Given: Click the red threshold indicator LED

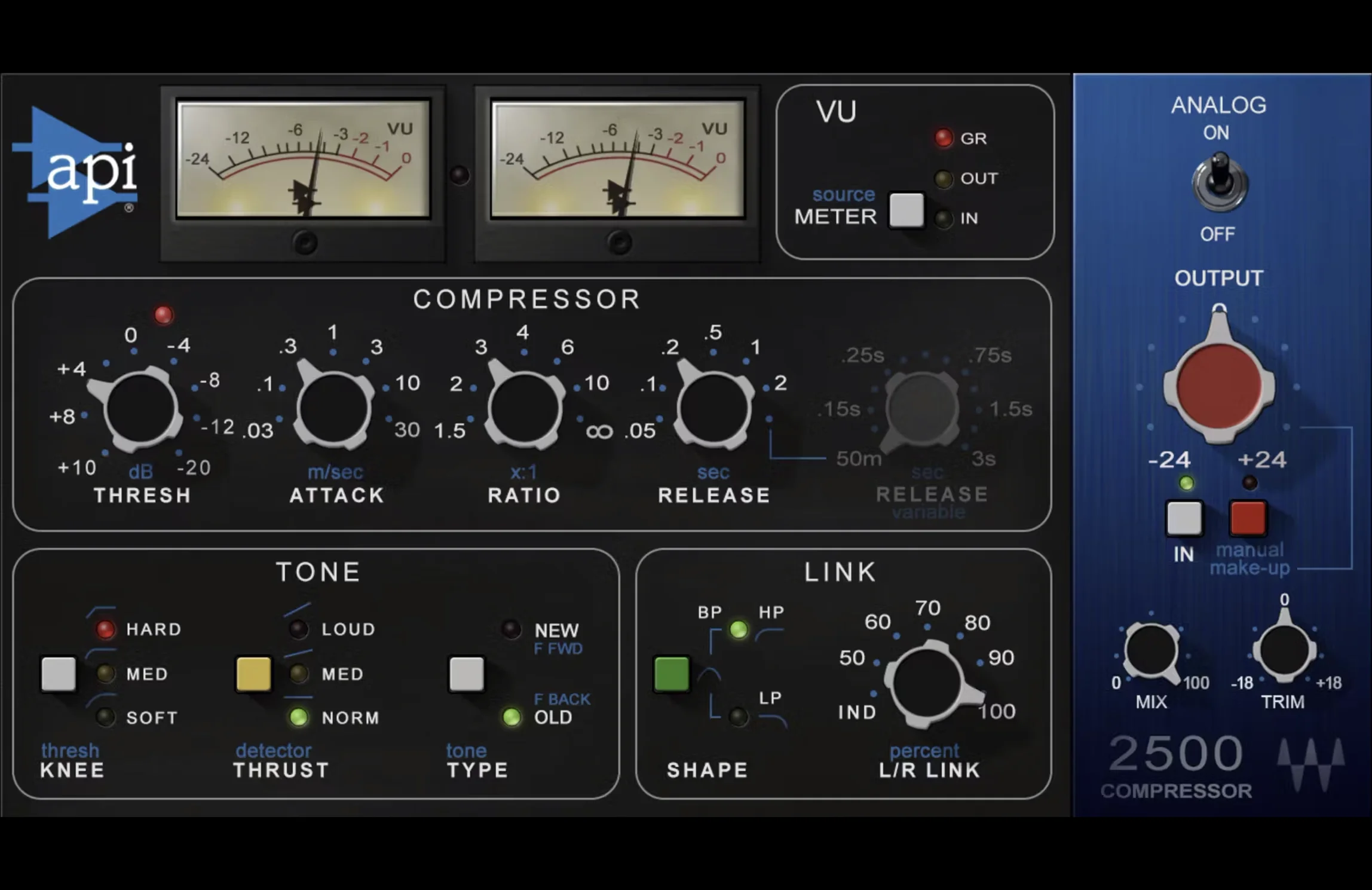Looking at the screenshot, I should tap(163, 315).
